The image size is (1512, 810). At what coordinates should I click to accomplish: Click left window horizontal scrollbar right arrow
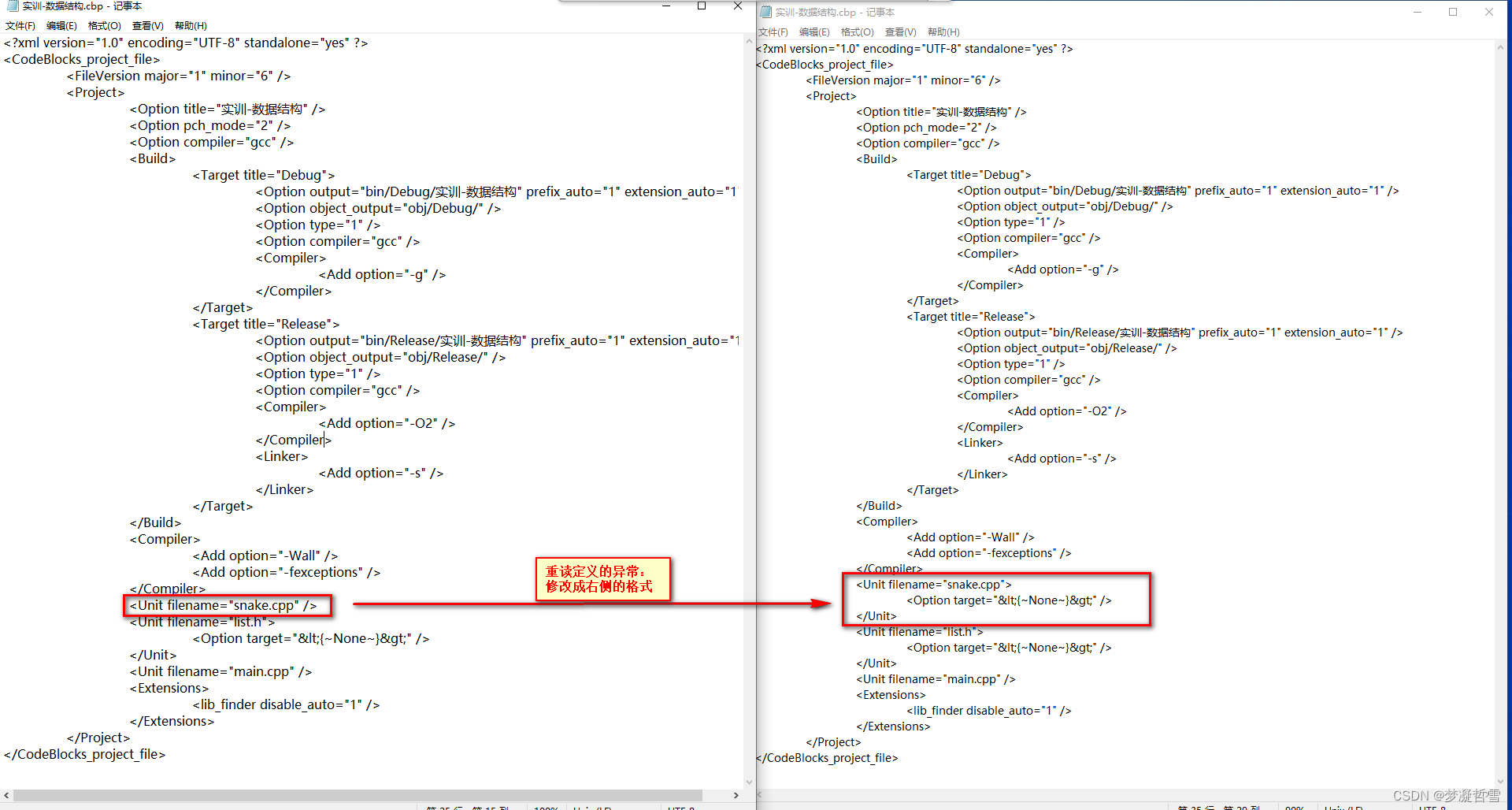736,796
